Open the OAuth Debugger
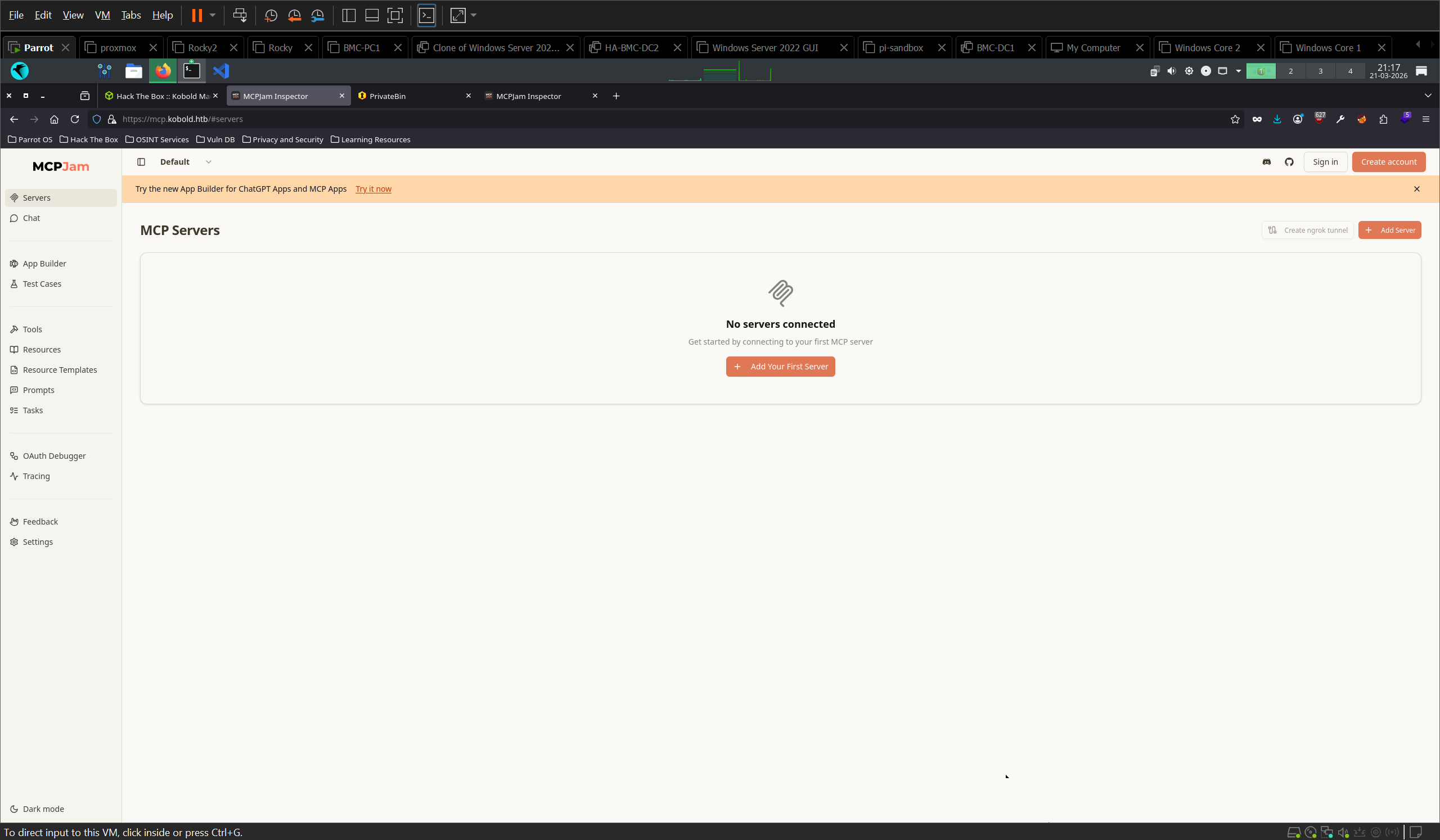This screenshot has width=1440, height=840. 61,455
